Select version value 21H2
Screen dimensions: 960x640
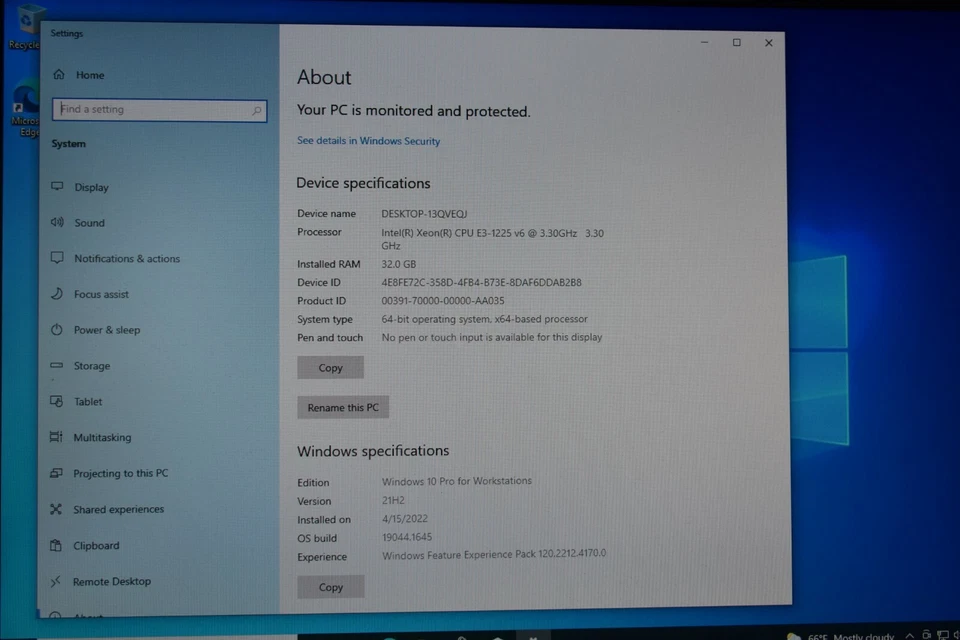point(393,500)
